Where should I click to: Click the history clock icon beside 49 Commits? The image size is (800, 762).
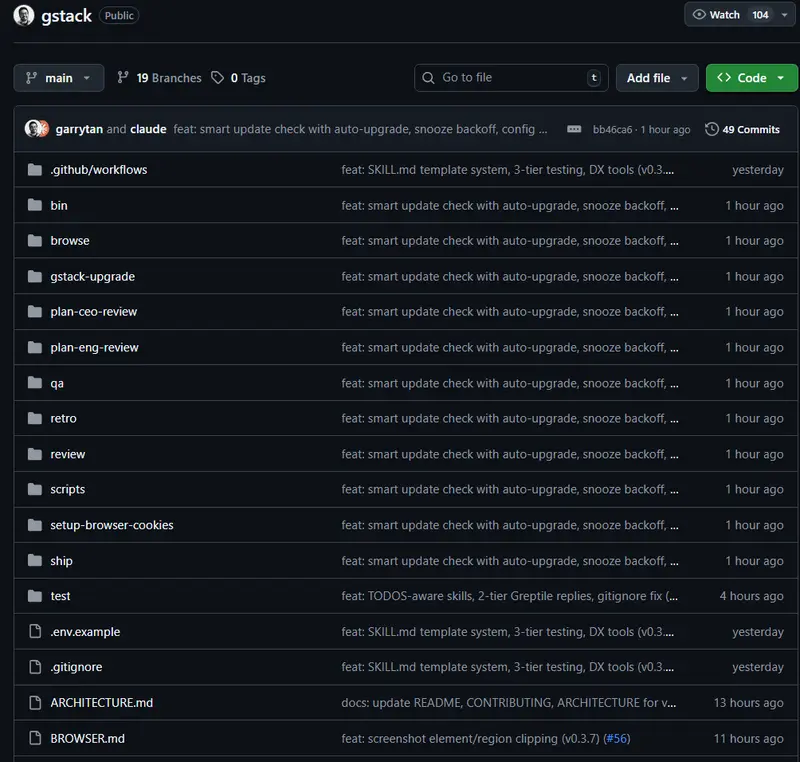[x=710, y=128]
